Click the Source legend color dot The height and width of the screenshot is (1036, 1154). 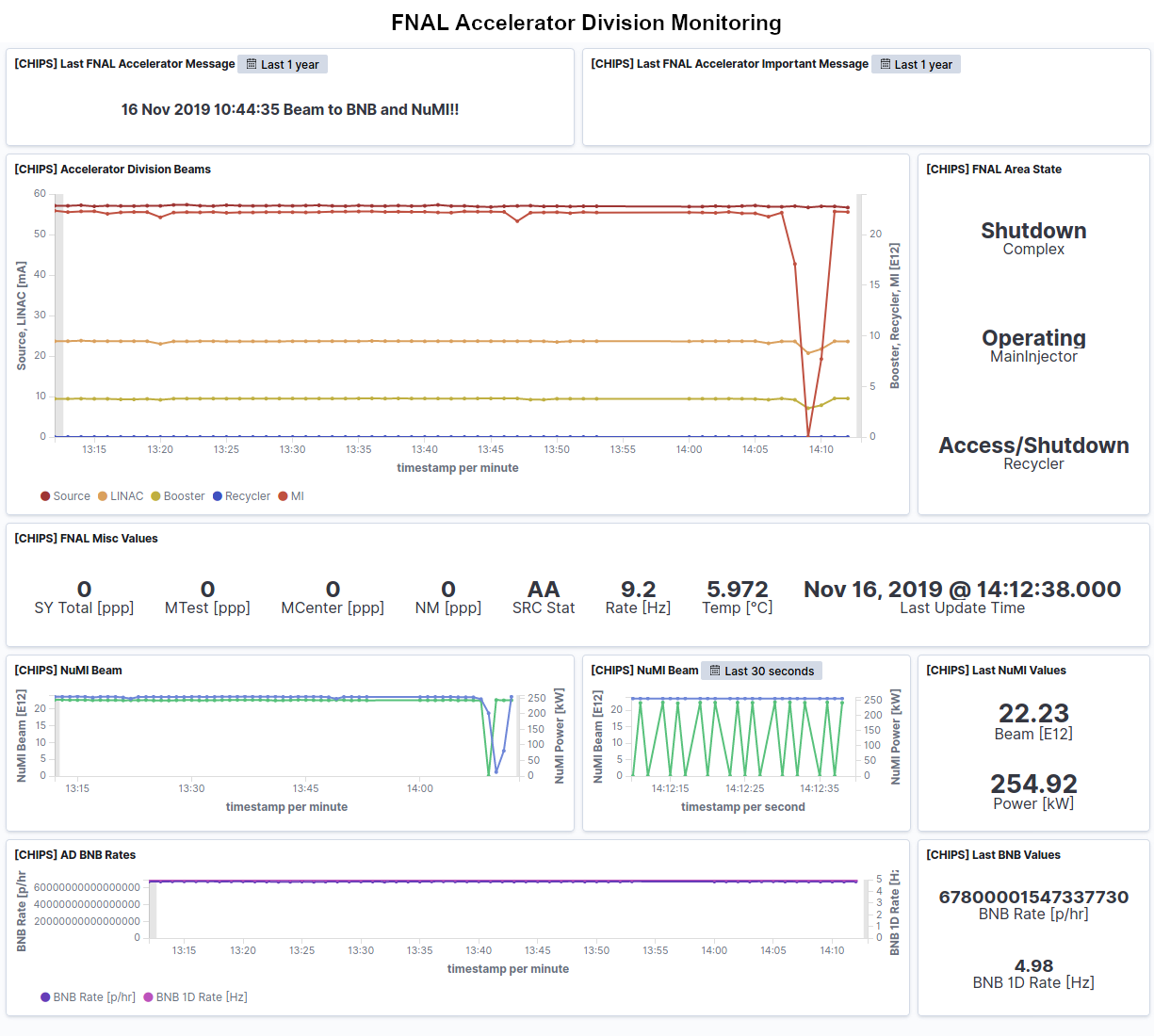coord(45,496)
